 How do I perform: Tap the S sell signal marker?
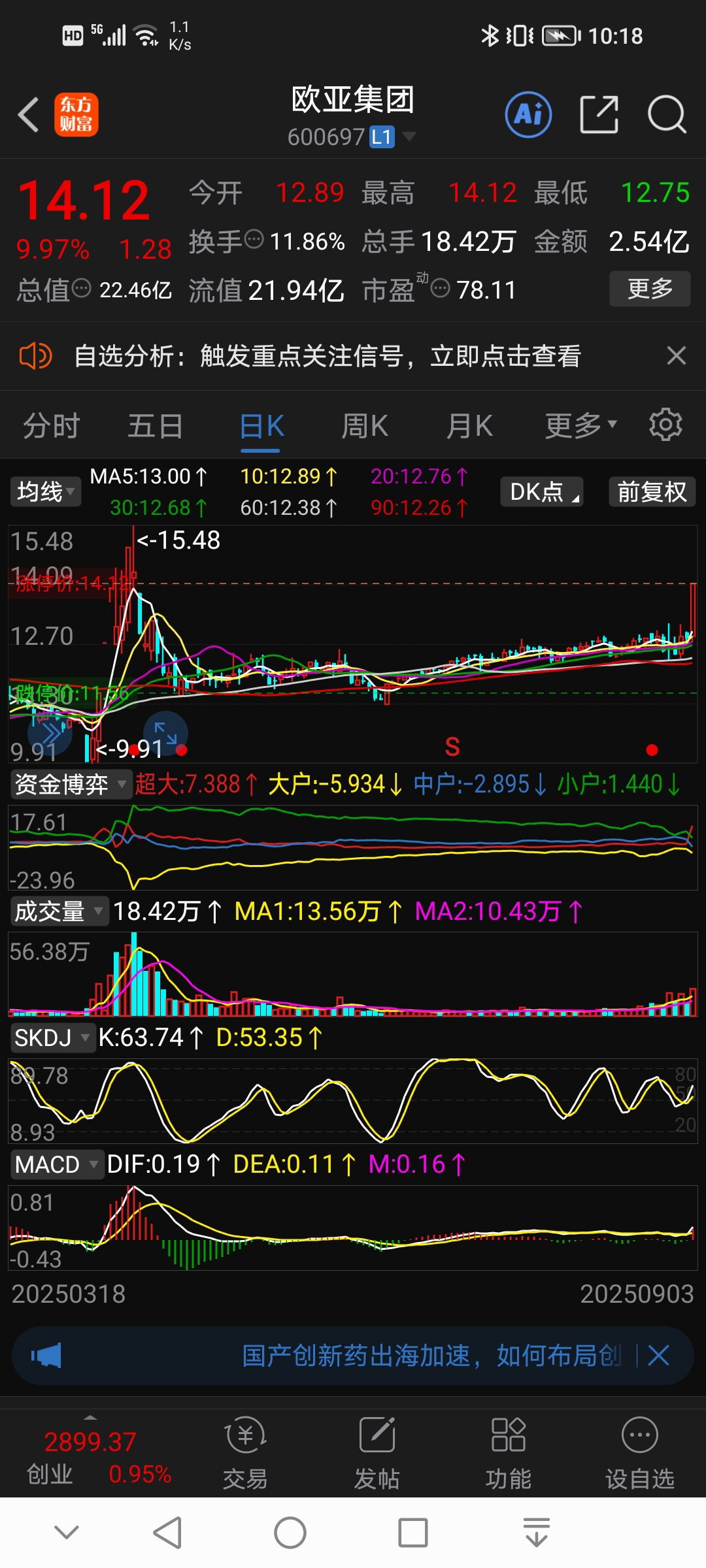[452, 746]
